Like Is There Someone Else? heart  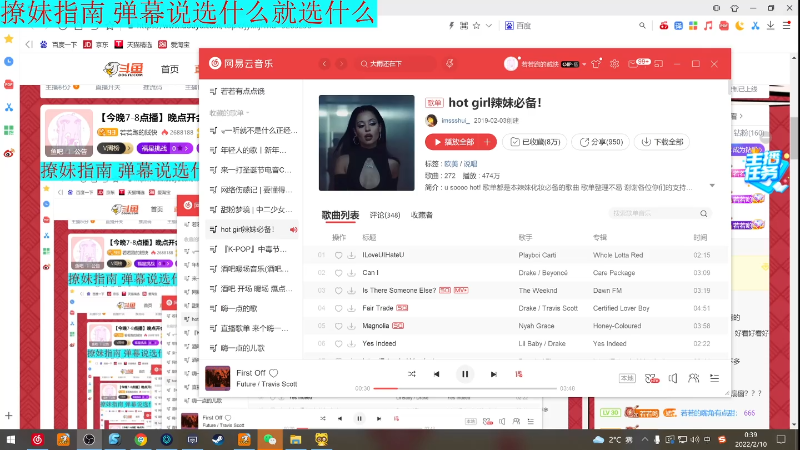point(338,290)
